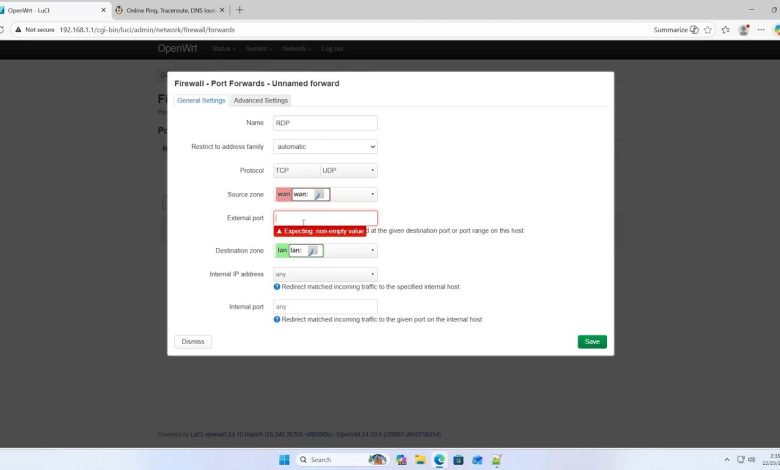The height and width of the screenshot is (470, 780).
Task: Click the Source zone label
Action: click(245, 194)
